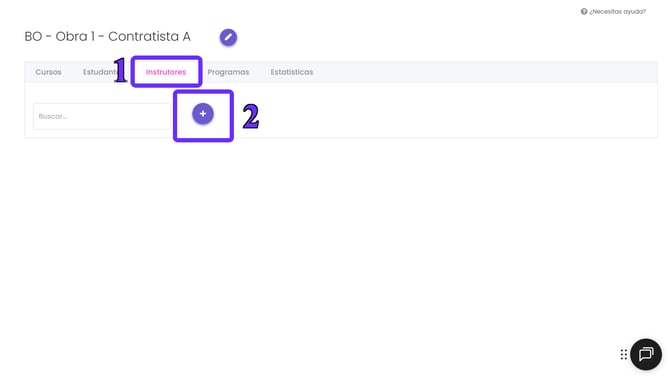Viewport: 670px width, 378px height.
Task: Click the annotation number 1 label
Action: [120, 70]
